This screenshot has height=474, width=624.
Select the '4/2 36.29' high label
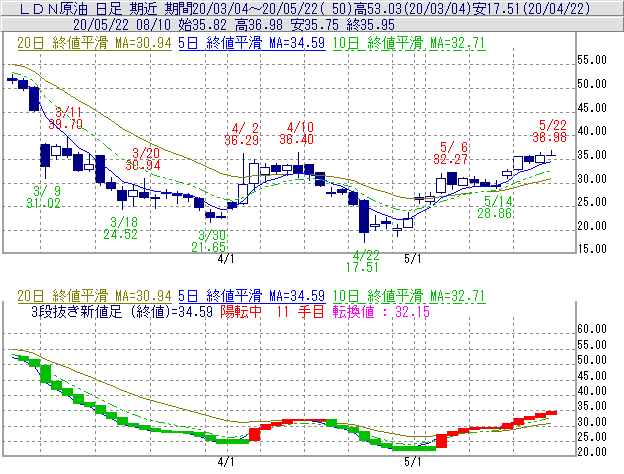pos(242,134)
